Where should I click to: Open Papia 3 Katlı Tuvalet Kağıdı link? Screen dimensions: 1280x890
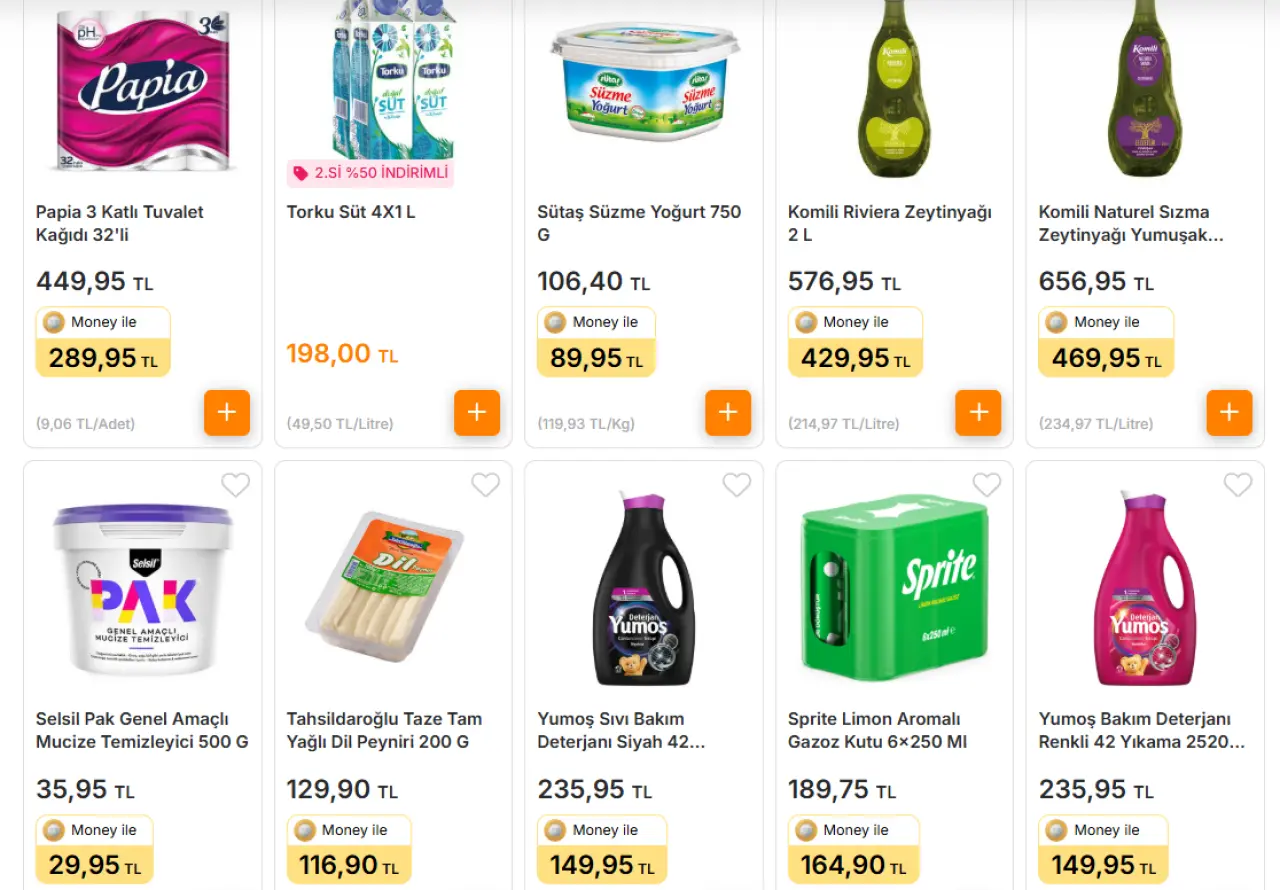pyautogui.click(x=120, y=224)
